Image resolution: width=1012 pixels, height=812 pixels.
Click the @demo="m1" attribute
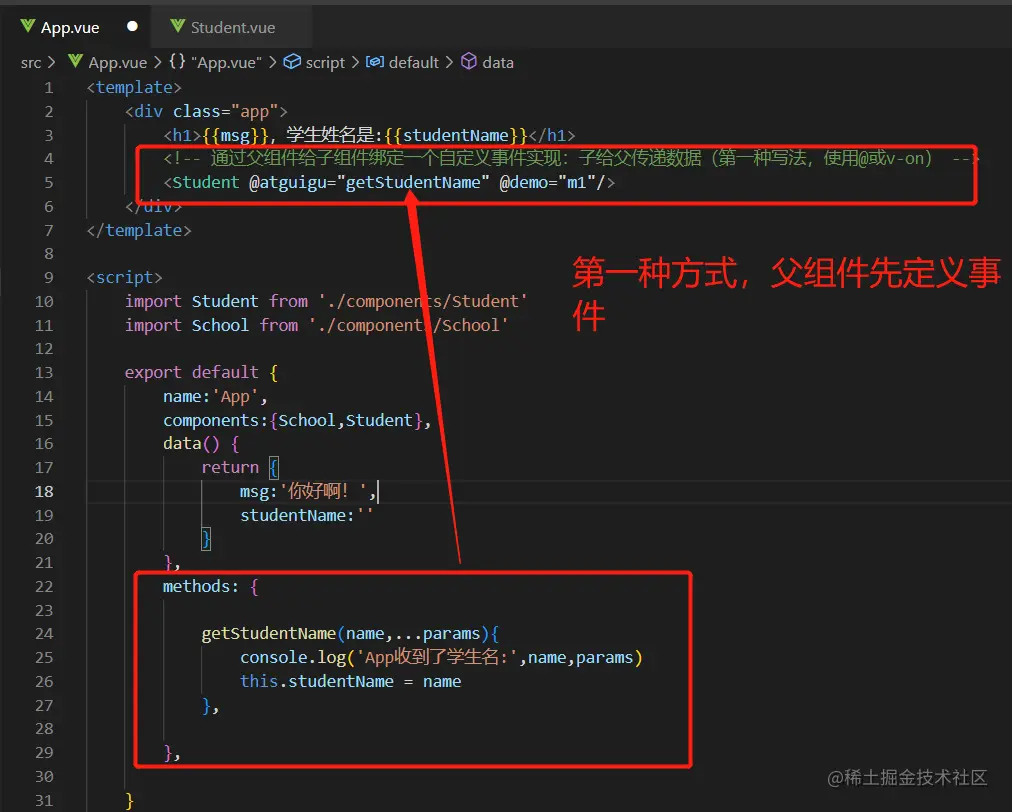pos(547,183)
